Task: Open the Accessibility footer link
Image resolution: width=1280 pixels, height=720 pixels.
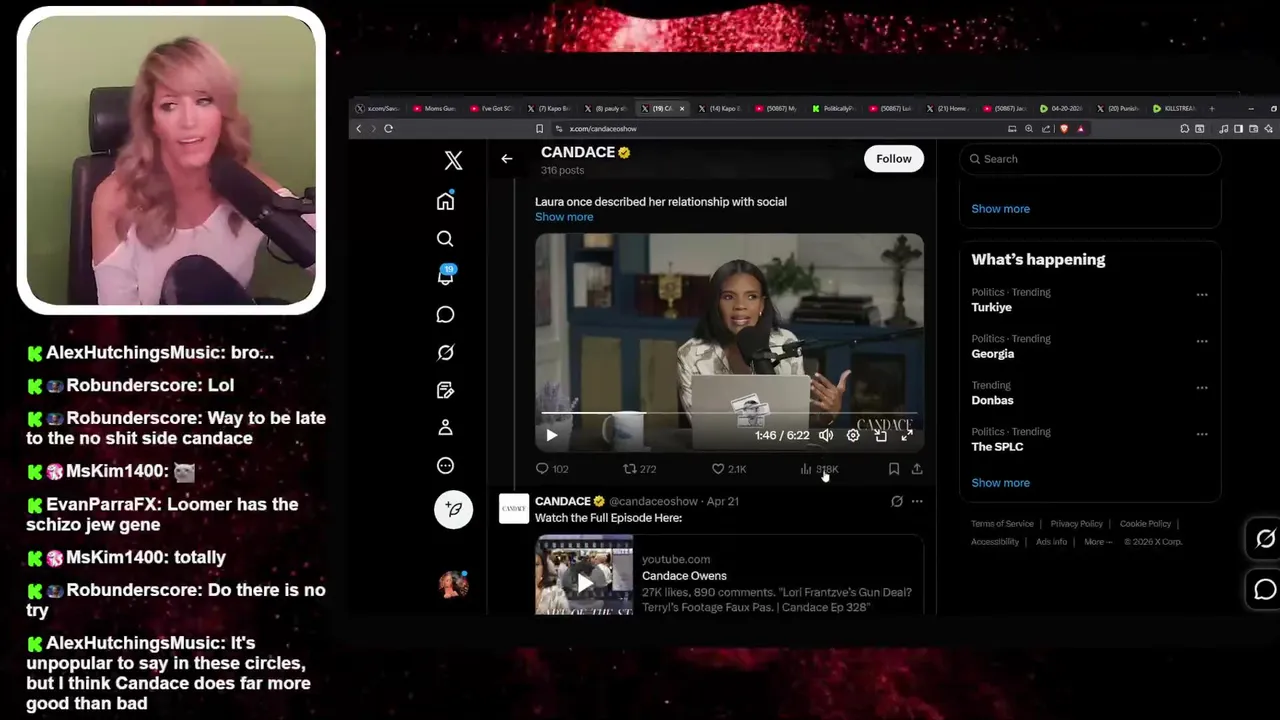Action: tap(995, 542)
